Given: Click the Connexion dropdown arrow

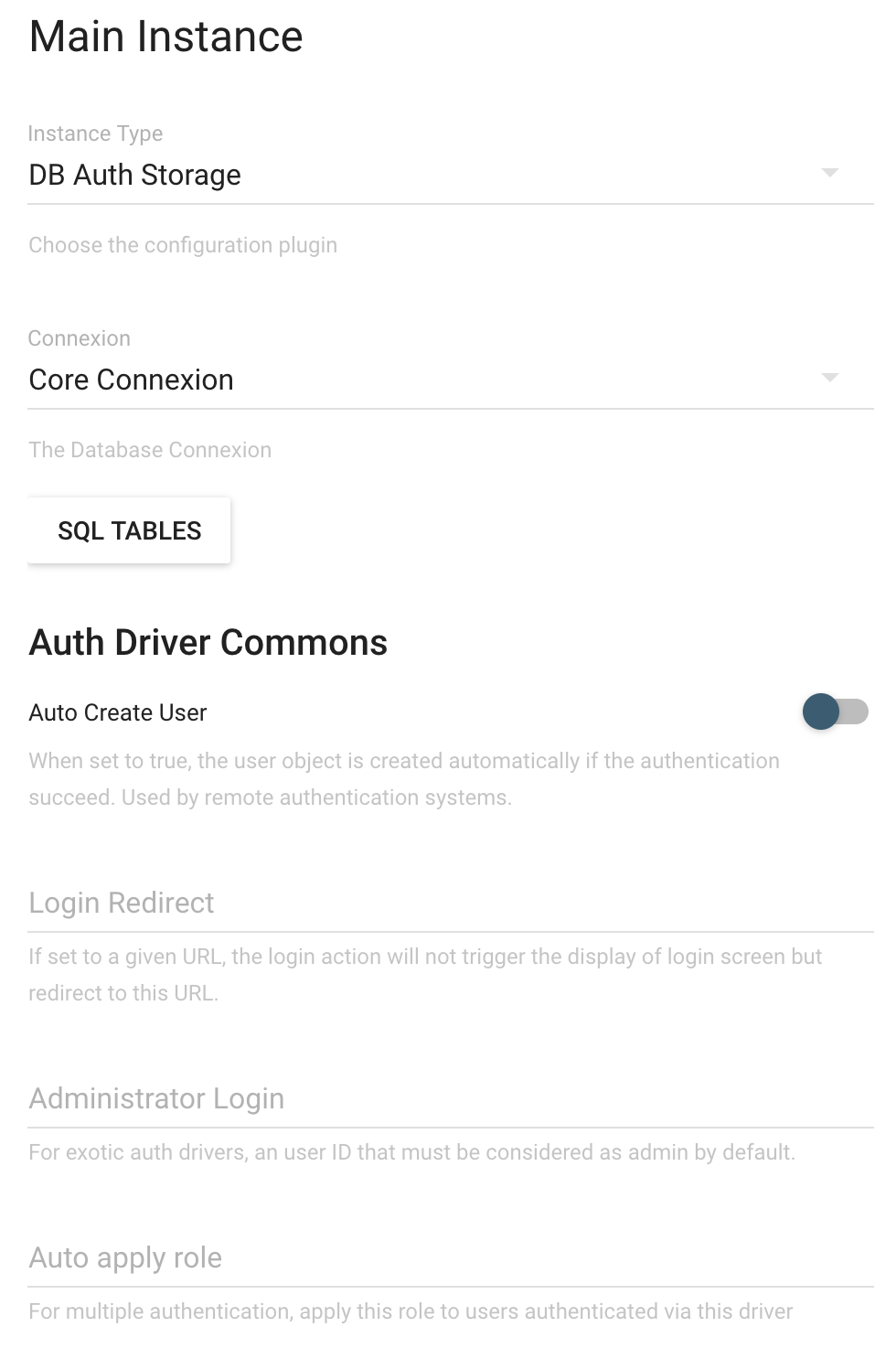Looking at the screenshot, I should [x=829, y=378].
